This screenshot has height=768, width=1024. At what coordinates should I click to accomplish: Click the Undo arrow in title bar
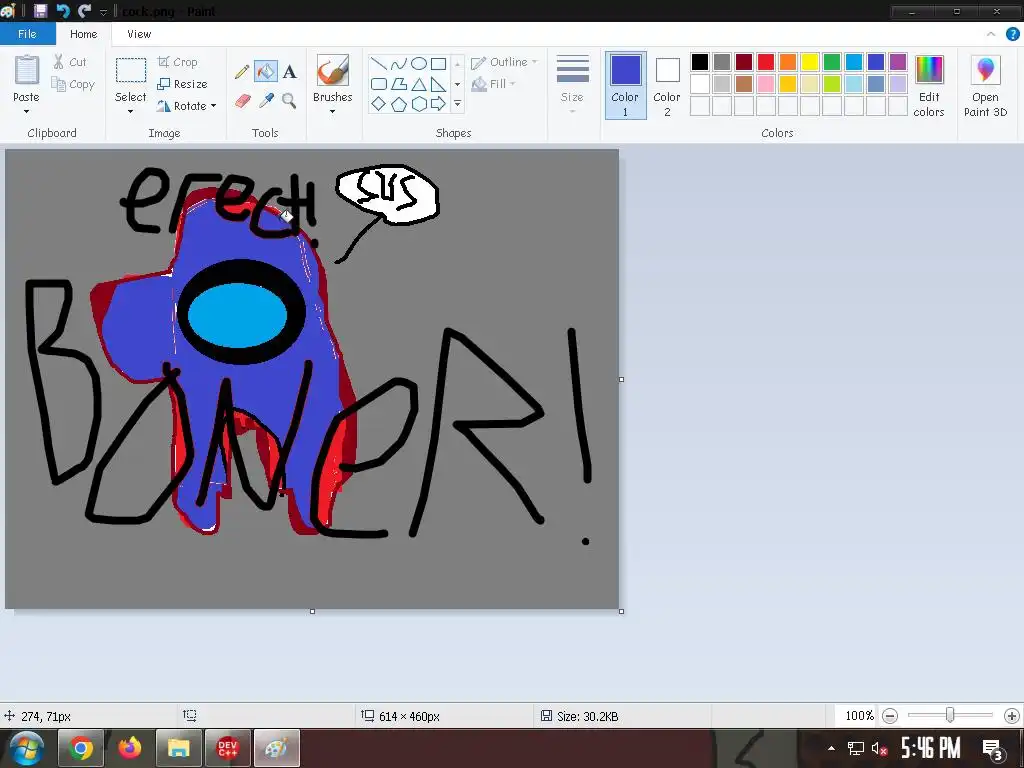point(63,10)
